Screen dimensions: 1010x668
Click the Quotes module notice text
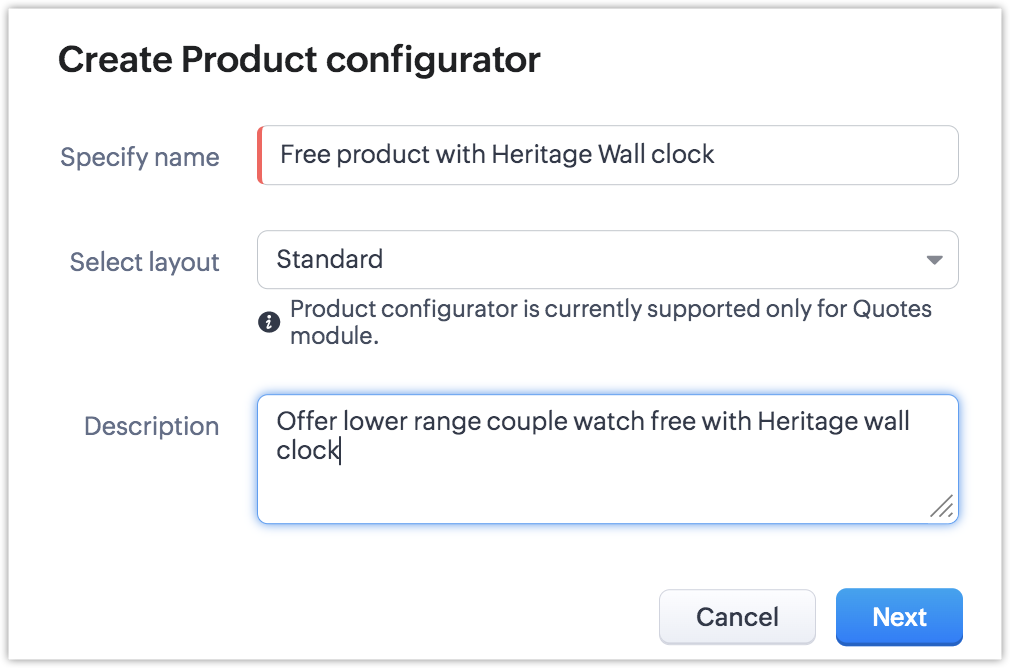[610, 309]
